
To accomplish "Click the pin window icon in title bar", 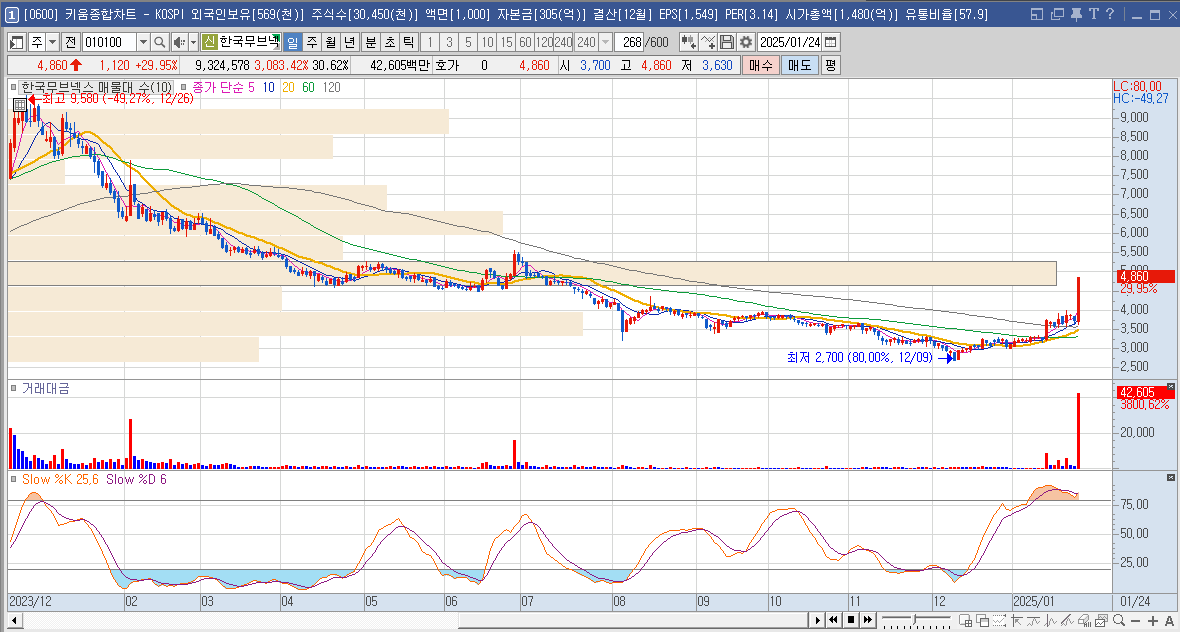I will pyautogui.click(x=1076, y=14).
